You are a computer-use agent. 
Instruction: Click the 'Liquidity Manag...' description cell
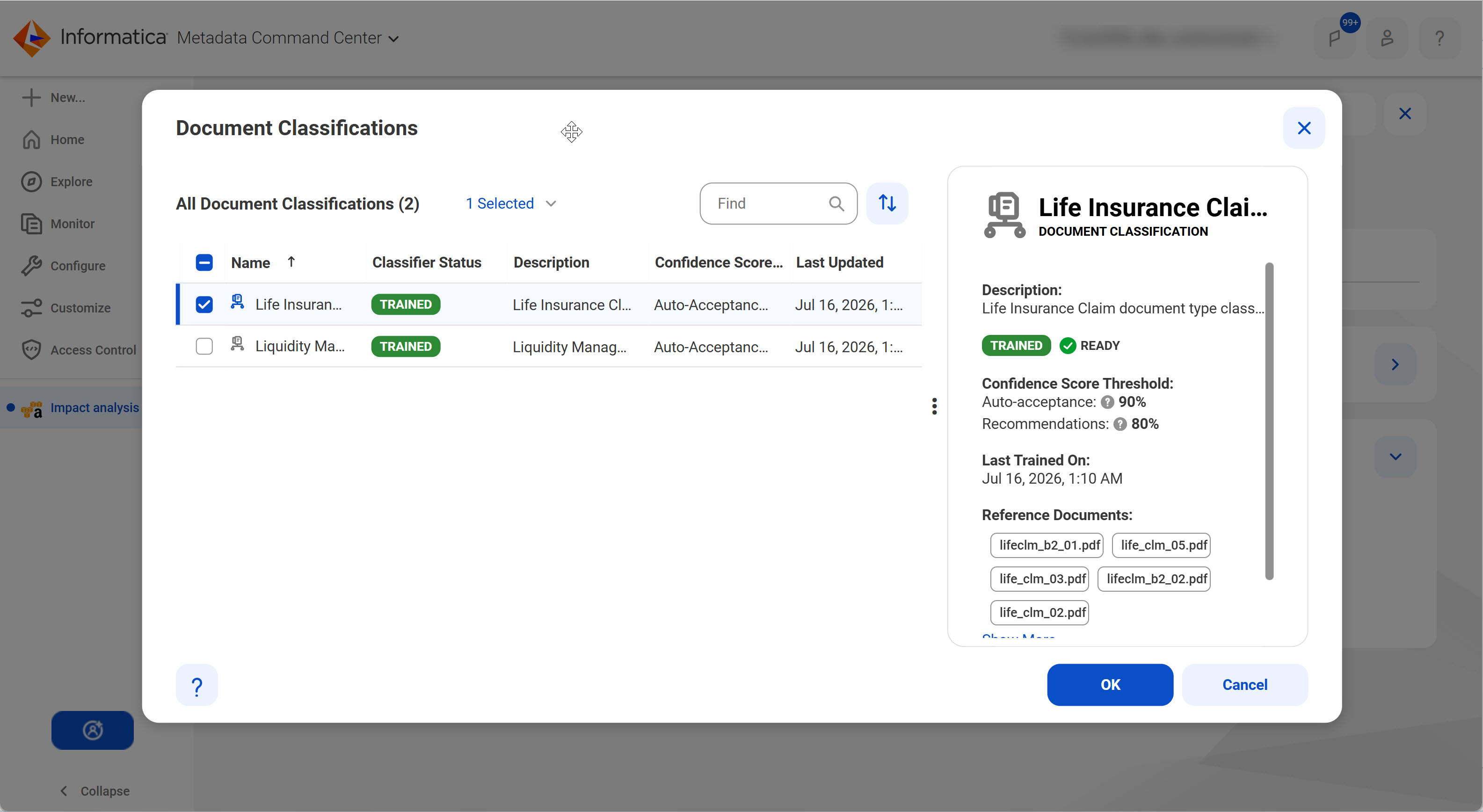click(x=569, y=347)
